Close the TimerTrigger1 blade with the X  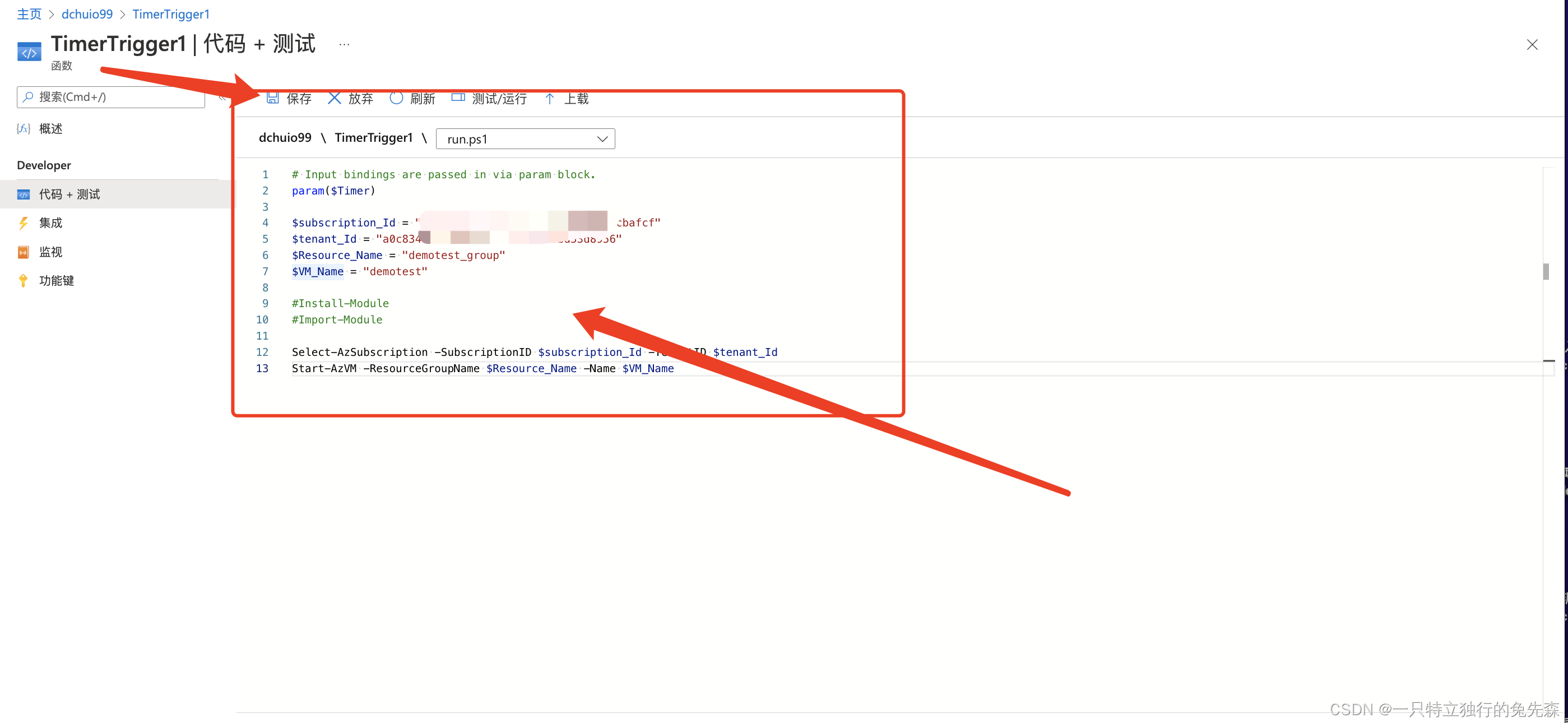click(1532, 44)
